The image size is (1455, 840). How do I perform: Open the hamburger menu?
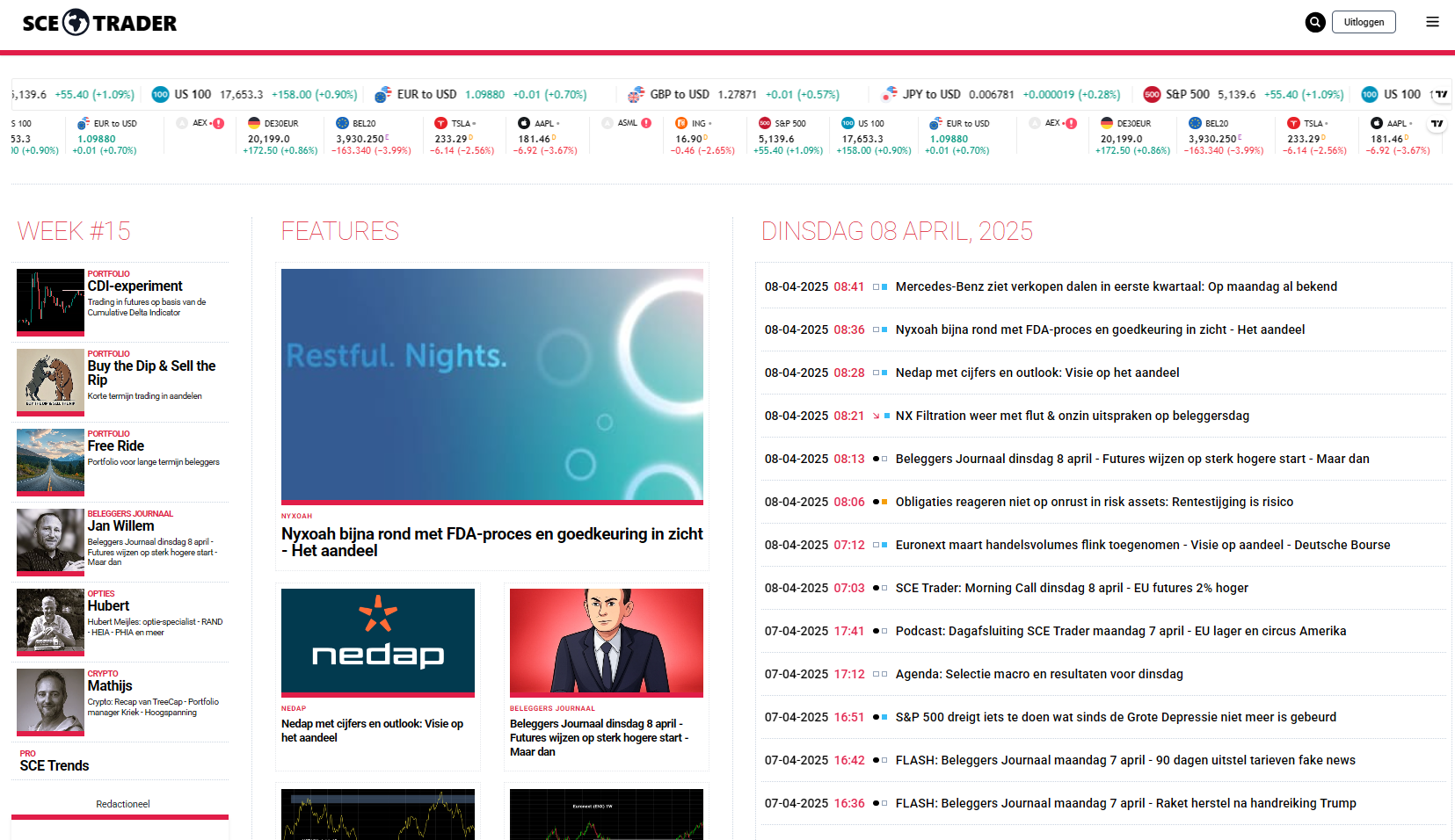[x=1432, y=22]
